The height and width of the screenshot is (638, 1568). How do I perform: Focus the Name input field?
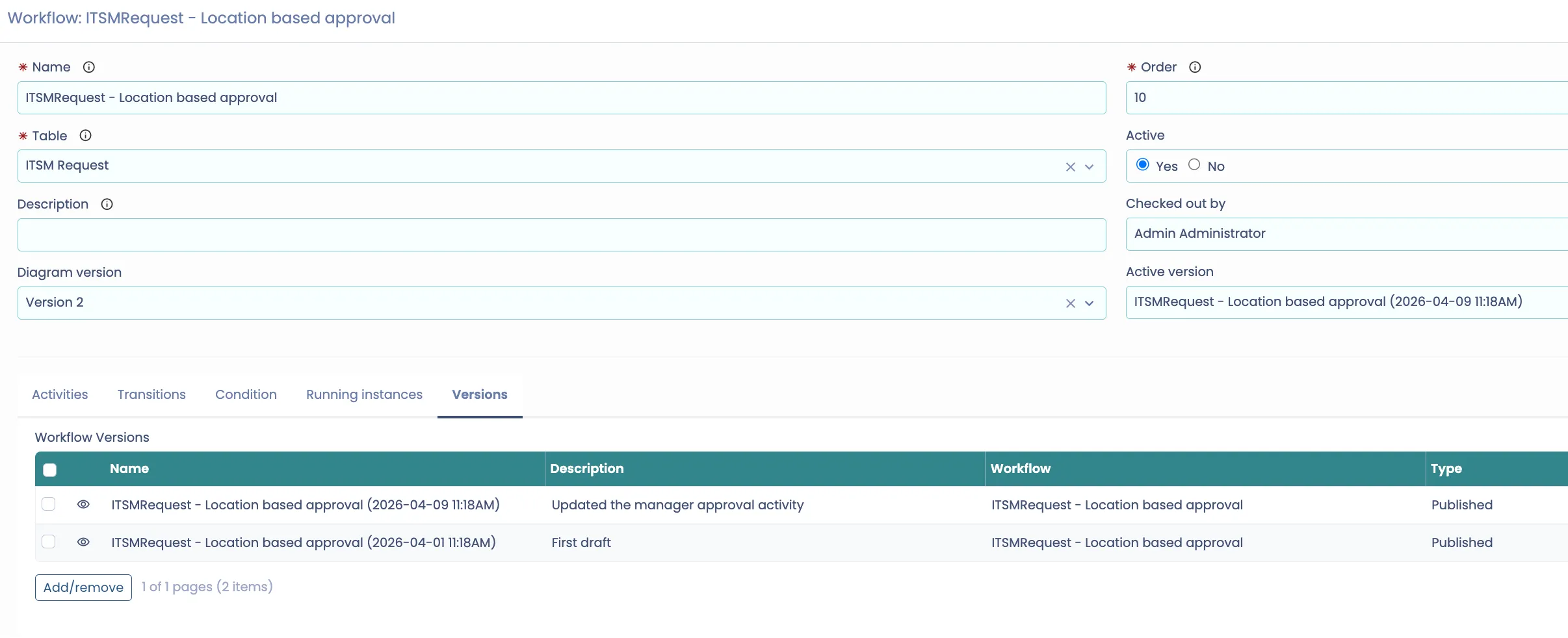click(562, 97)
